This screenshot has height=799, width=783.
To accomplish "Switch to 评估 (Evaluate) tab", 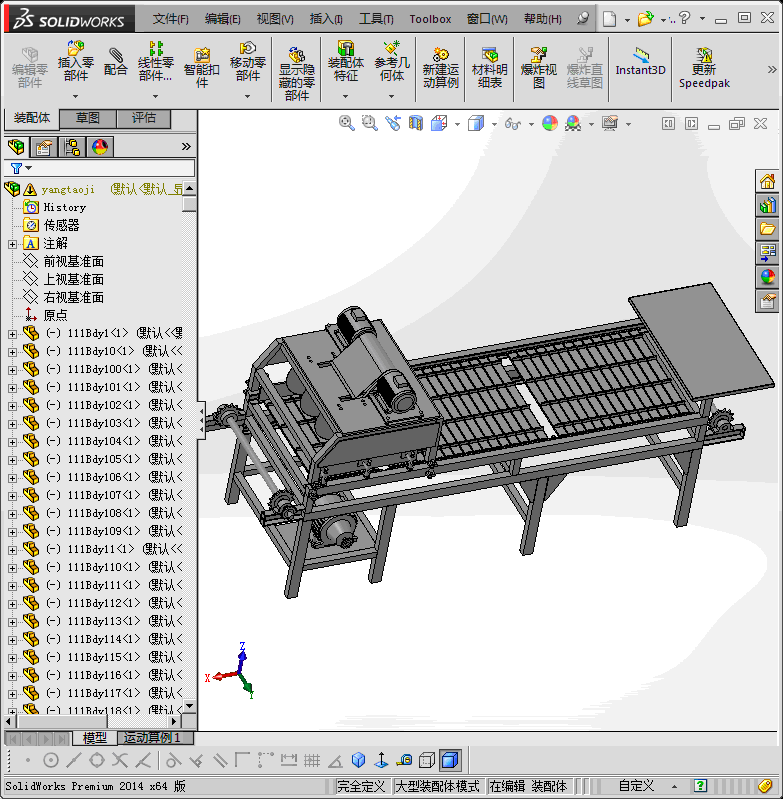I will click(x=144, y=118).
